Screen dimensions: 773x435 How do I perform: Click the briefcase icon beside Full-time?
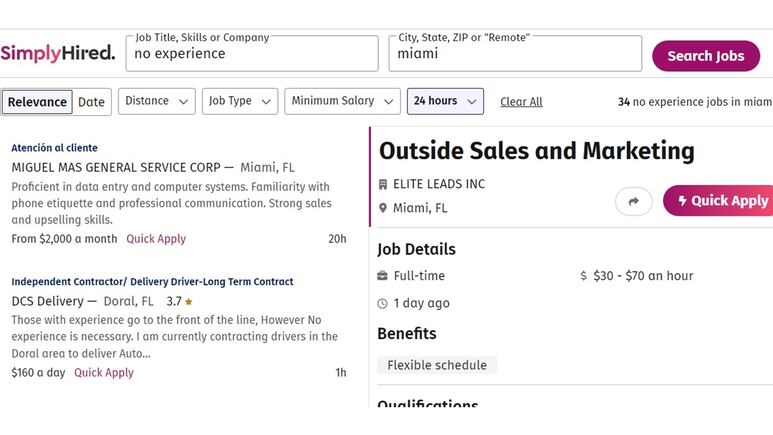(x=383, y=276)
